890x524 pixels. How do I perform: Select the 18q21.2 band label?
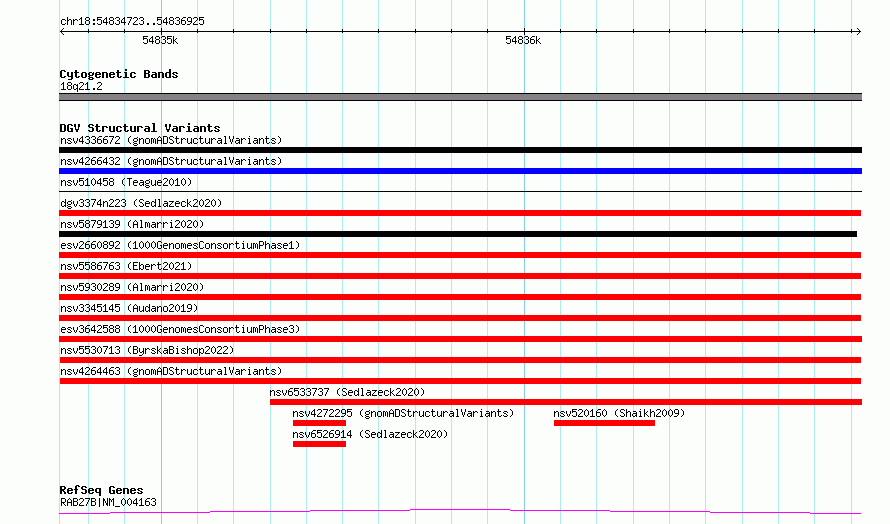(81, 86)
